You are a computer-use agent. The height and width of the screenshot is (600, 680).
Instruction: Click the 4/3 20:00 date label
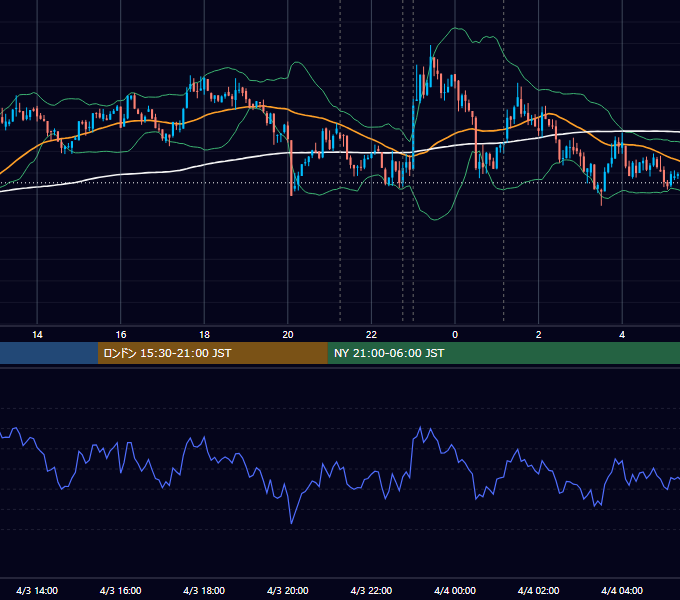[x=288, y=590]
